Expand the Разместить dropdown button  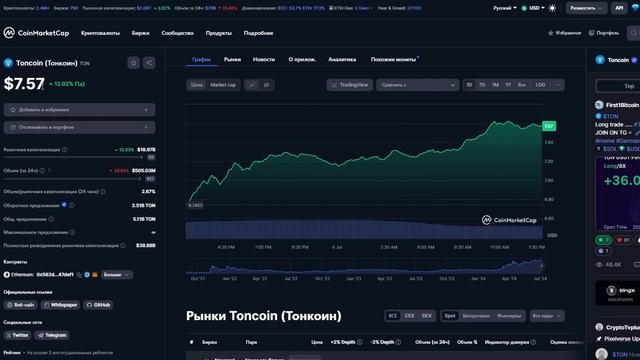586,8
